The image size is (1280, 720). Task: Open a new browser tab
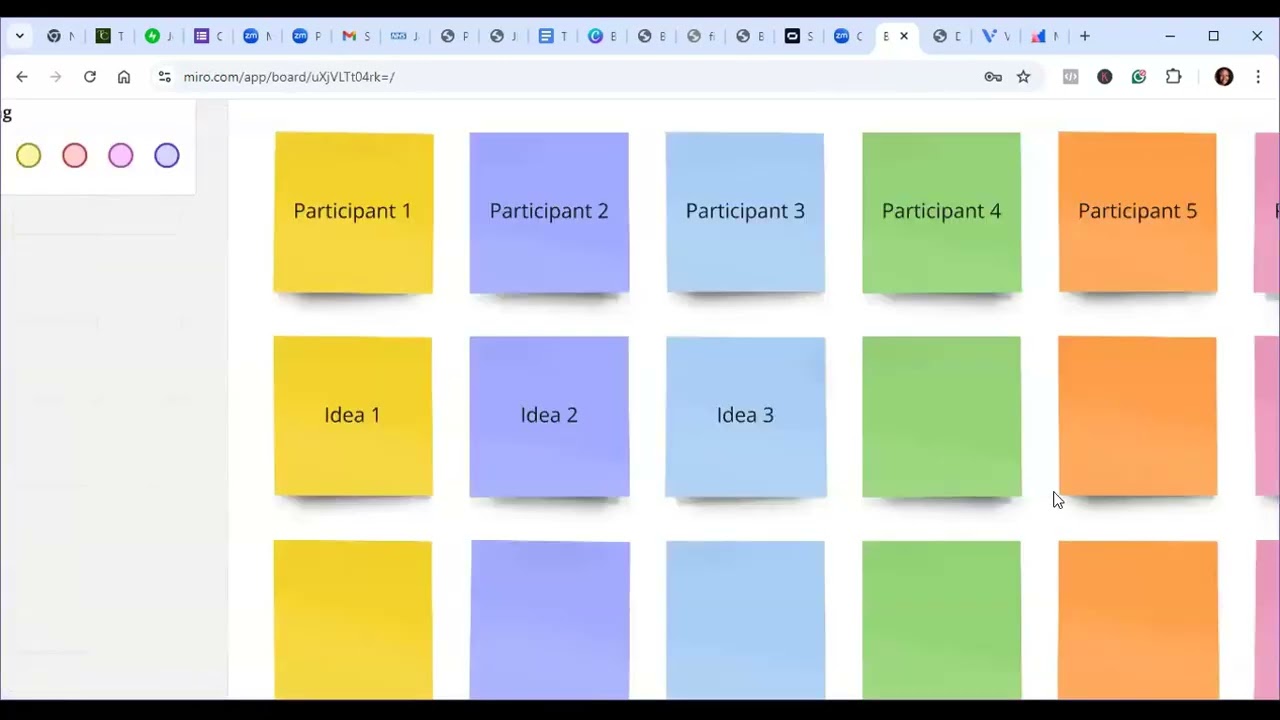[x=1084, y=36]
